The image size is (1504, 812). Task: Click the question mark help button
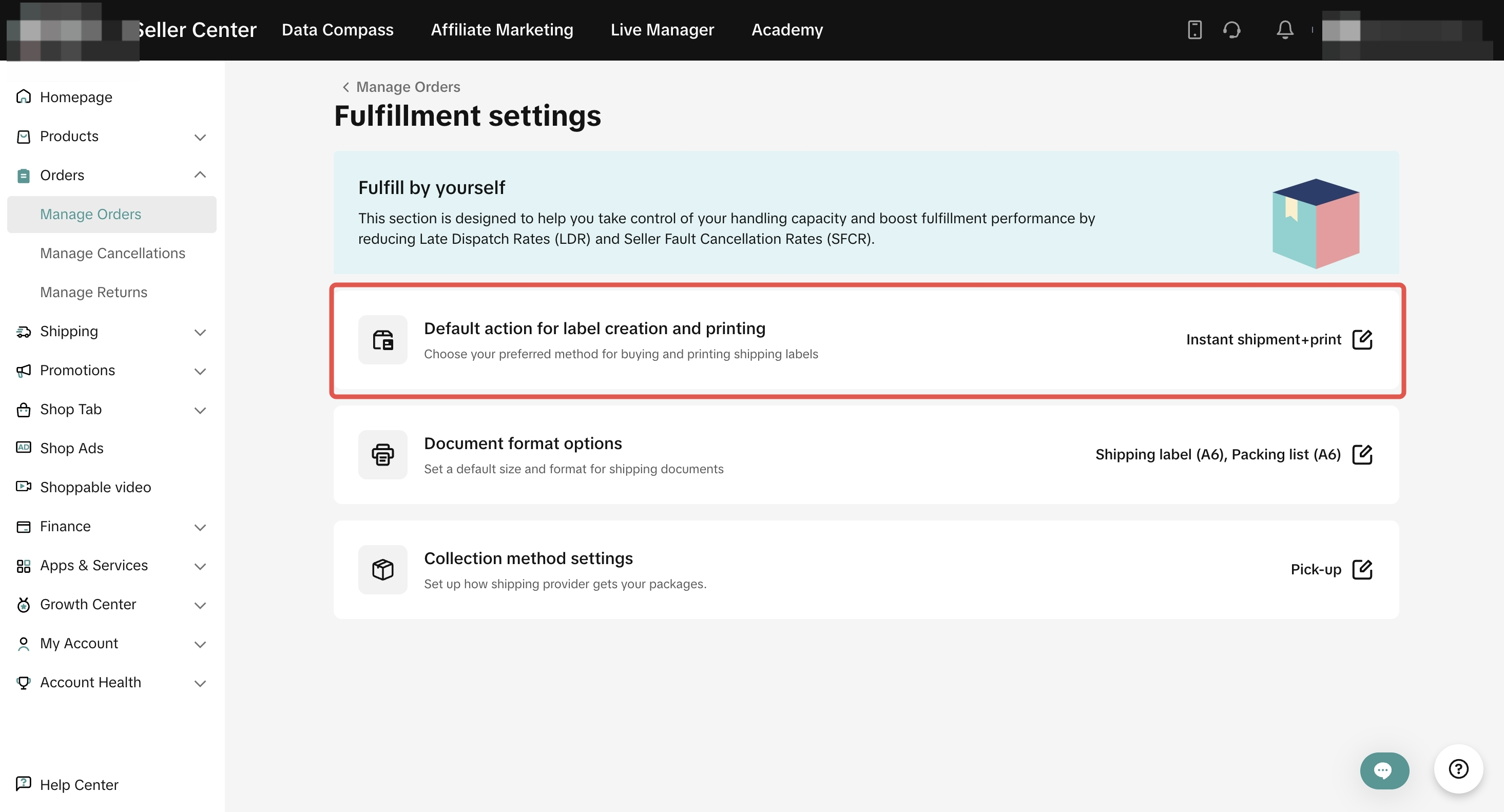coord(1458,769)
